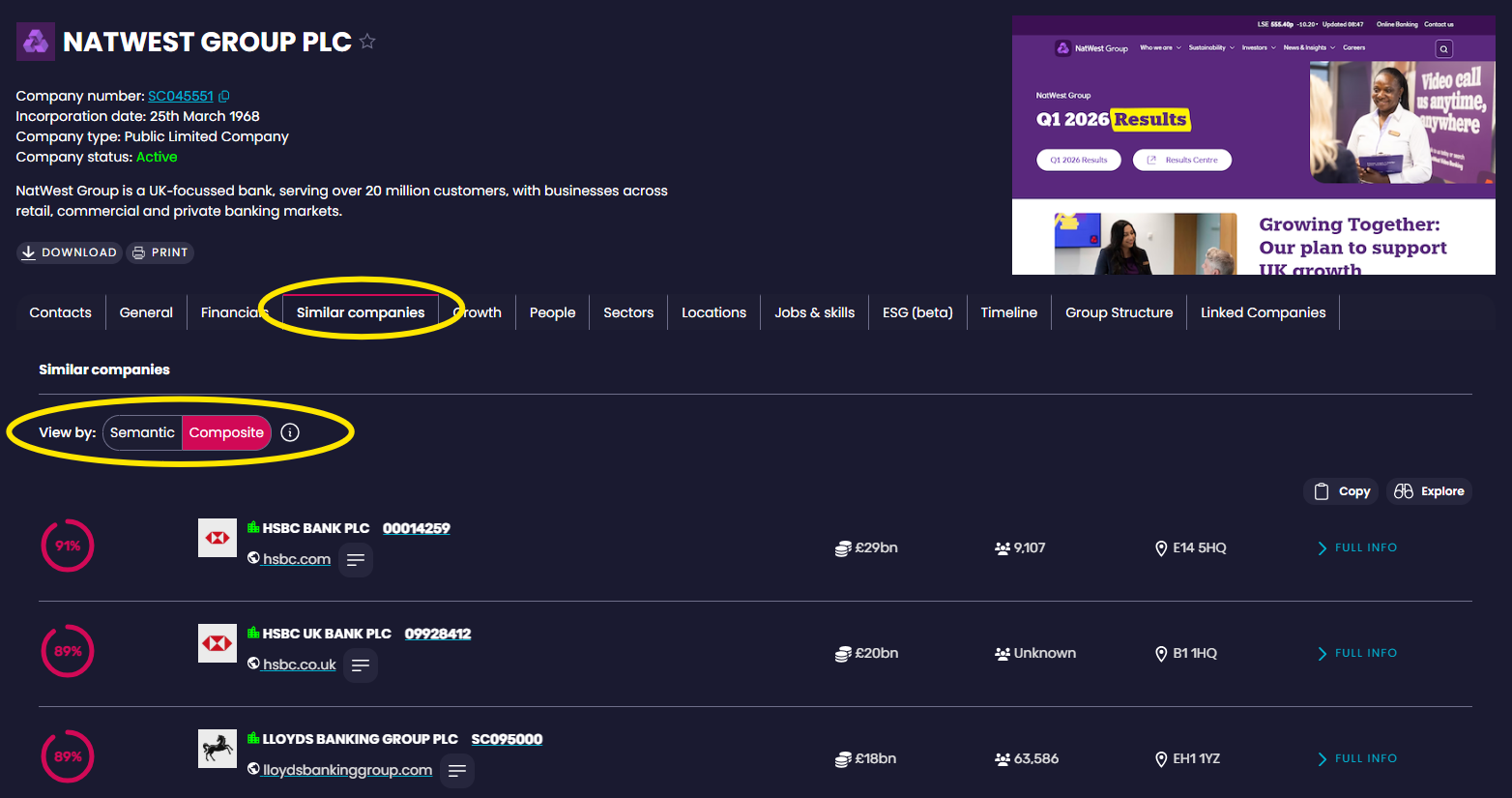
Task: Open the Growth tab
Action: click(478, 312)
